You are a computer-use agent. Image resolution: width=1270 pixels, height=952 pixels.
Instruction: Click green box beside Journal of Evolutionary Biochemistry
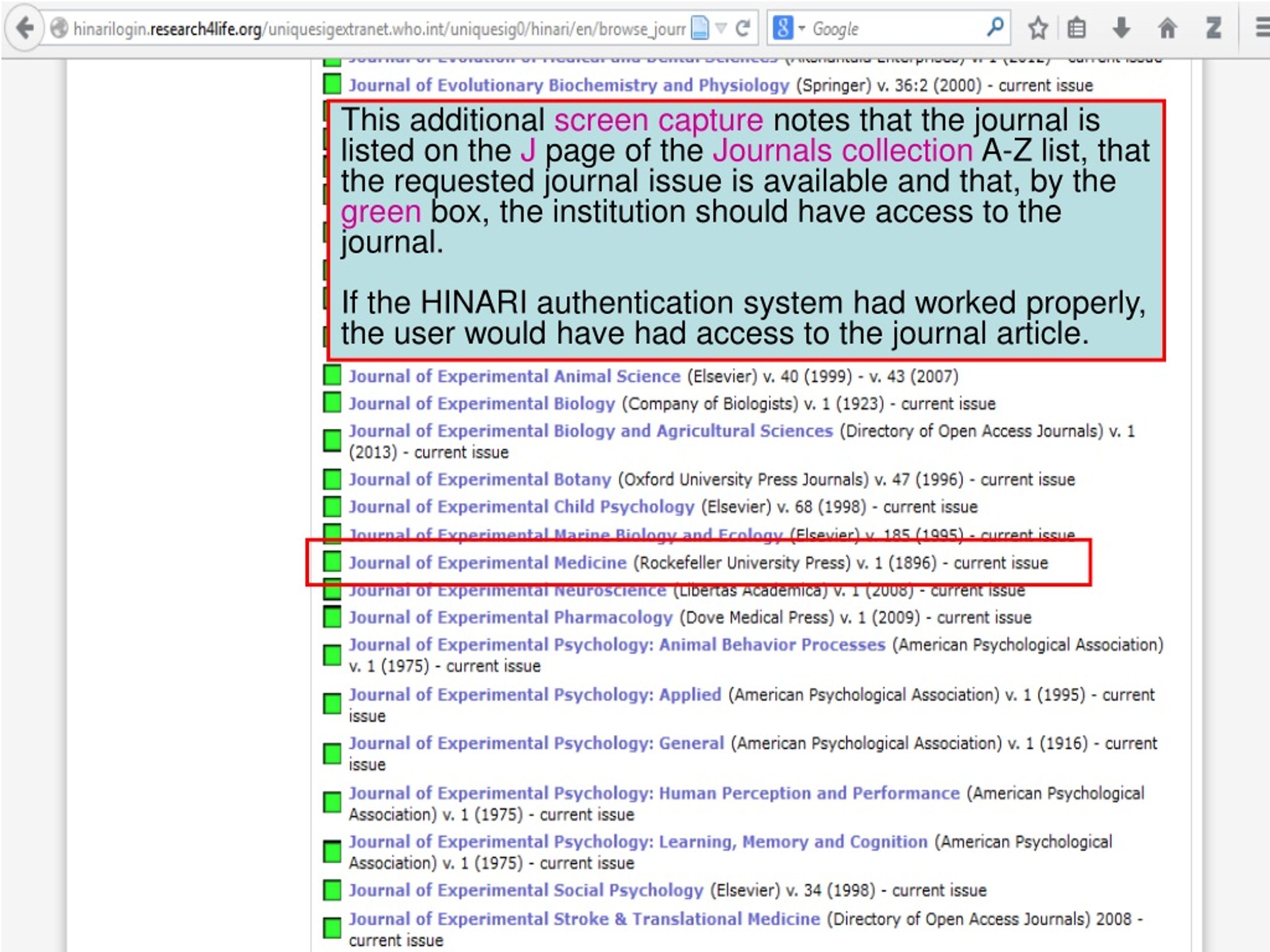[332, 84]
